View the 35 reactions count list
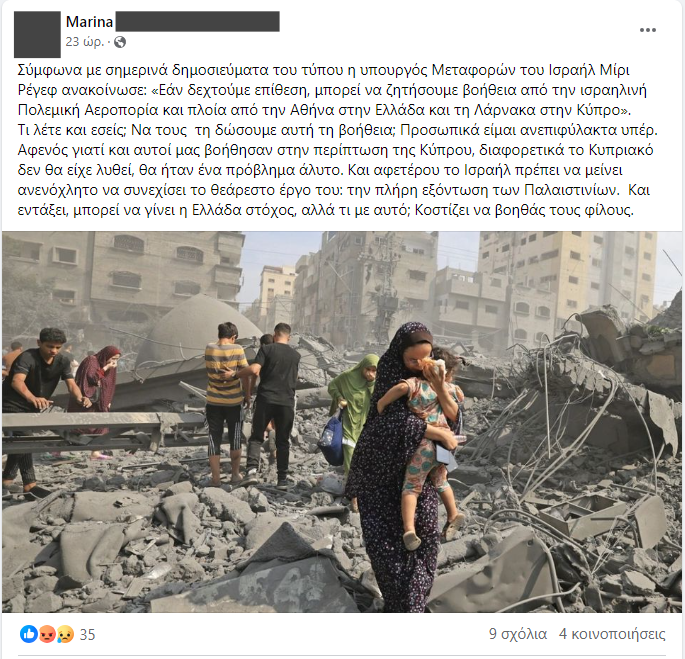The image size is (685, 659). [x=87, y=634]
